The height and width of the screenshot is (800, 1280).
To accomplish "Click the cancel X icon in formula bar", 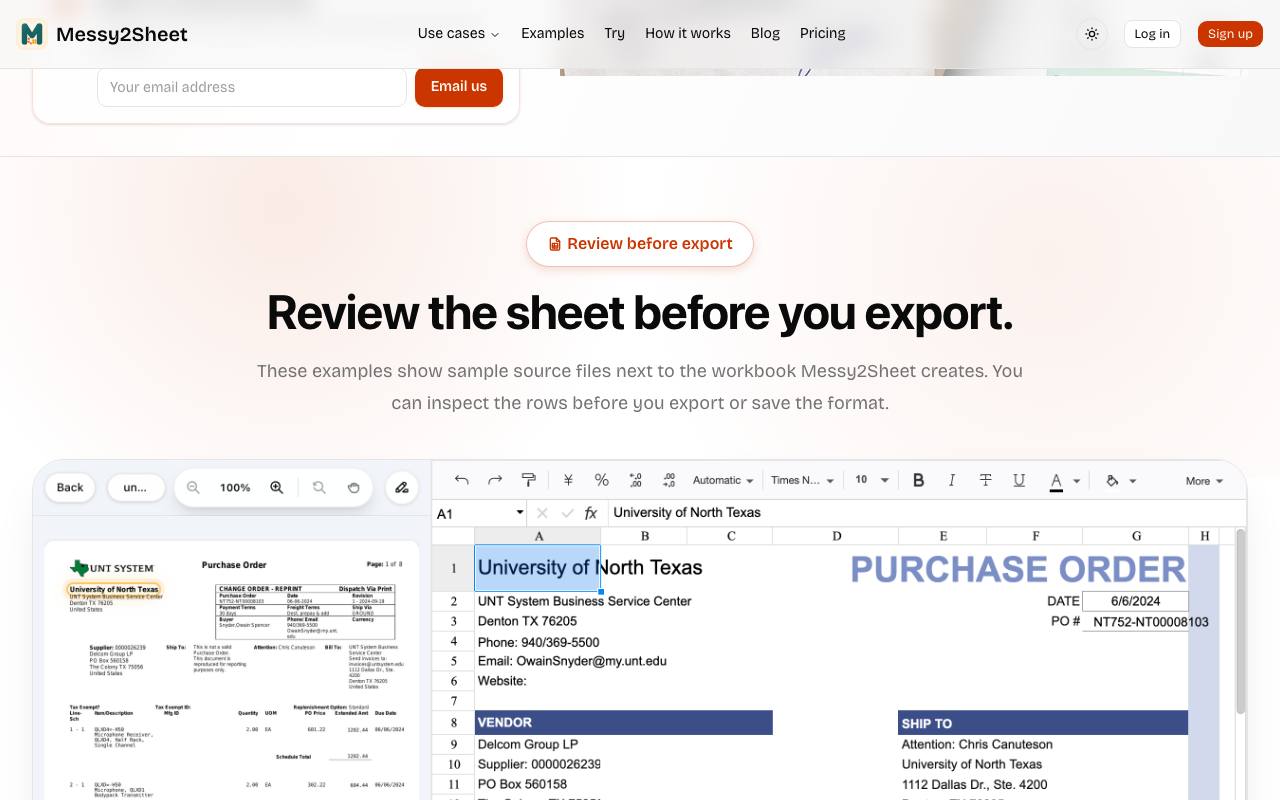I will (x=542, y=513).
